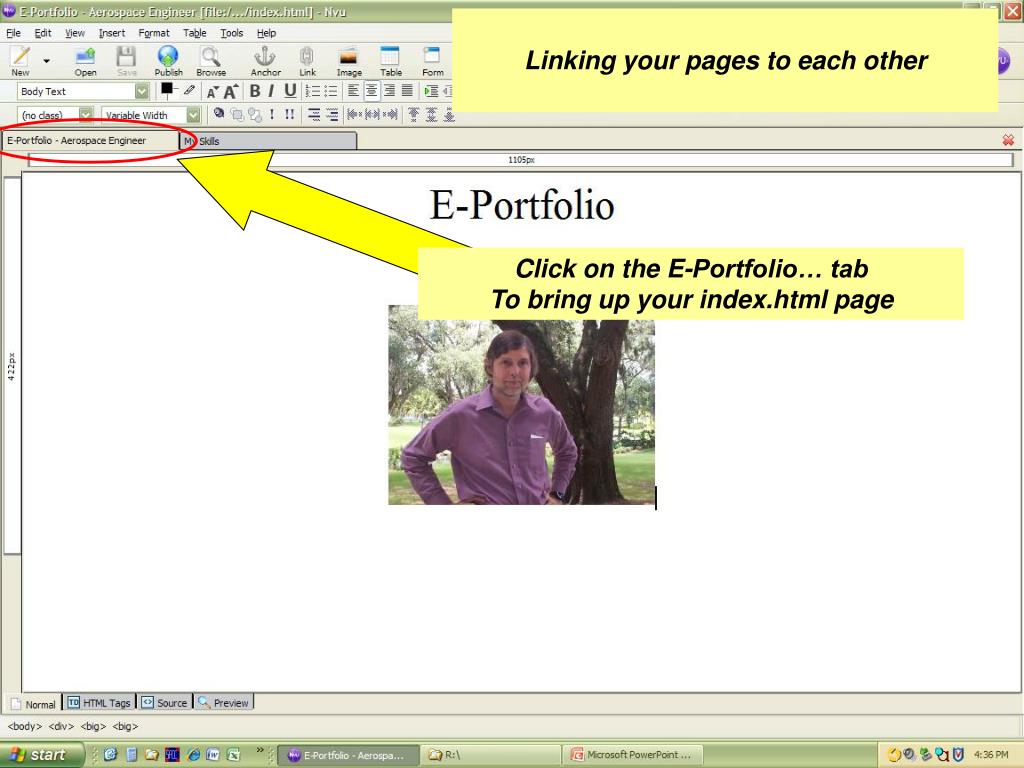Image resolution: width=1024 pixels, height=768 pixels.
Task: Open the File menu
Action: coord(14,33)
